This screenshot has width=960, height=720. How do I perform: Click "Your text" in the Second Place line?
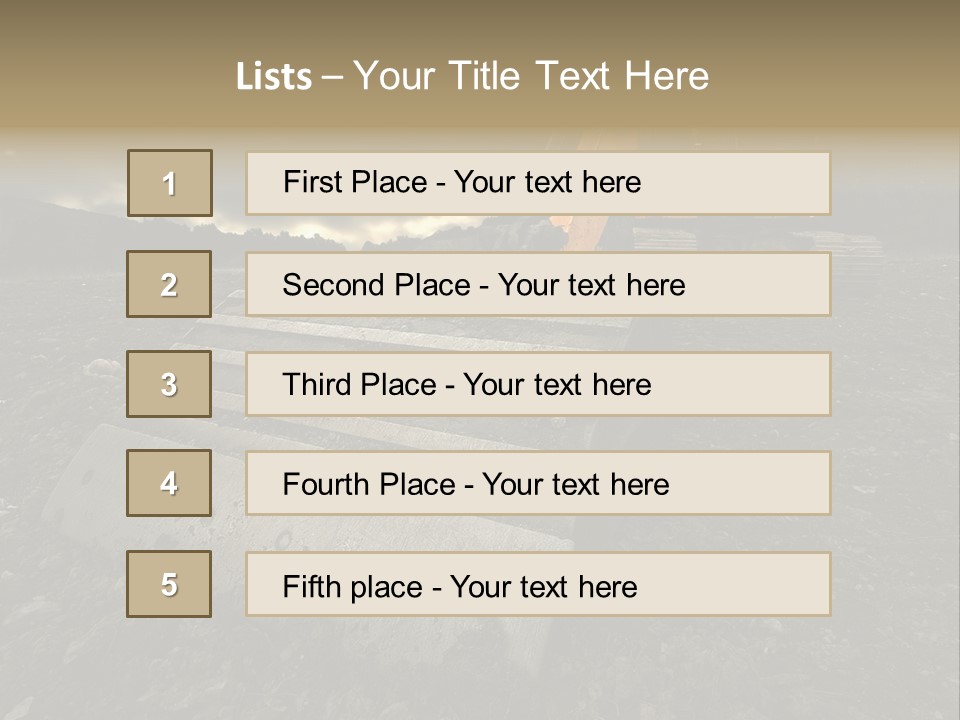pyautogui.click(x=557, y=285)
